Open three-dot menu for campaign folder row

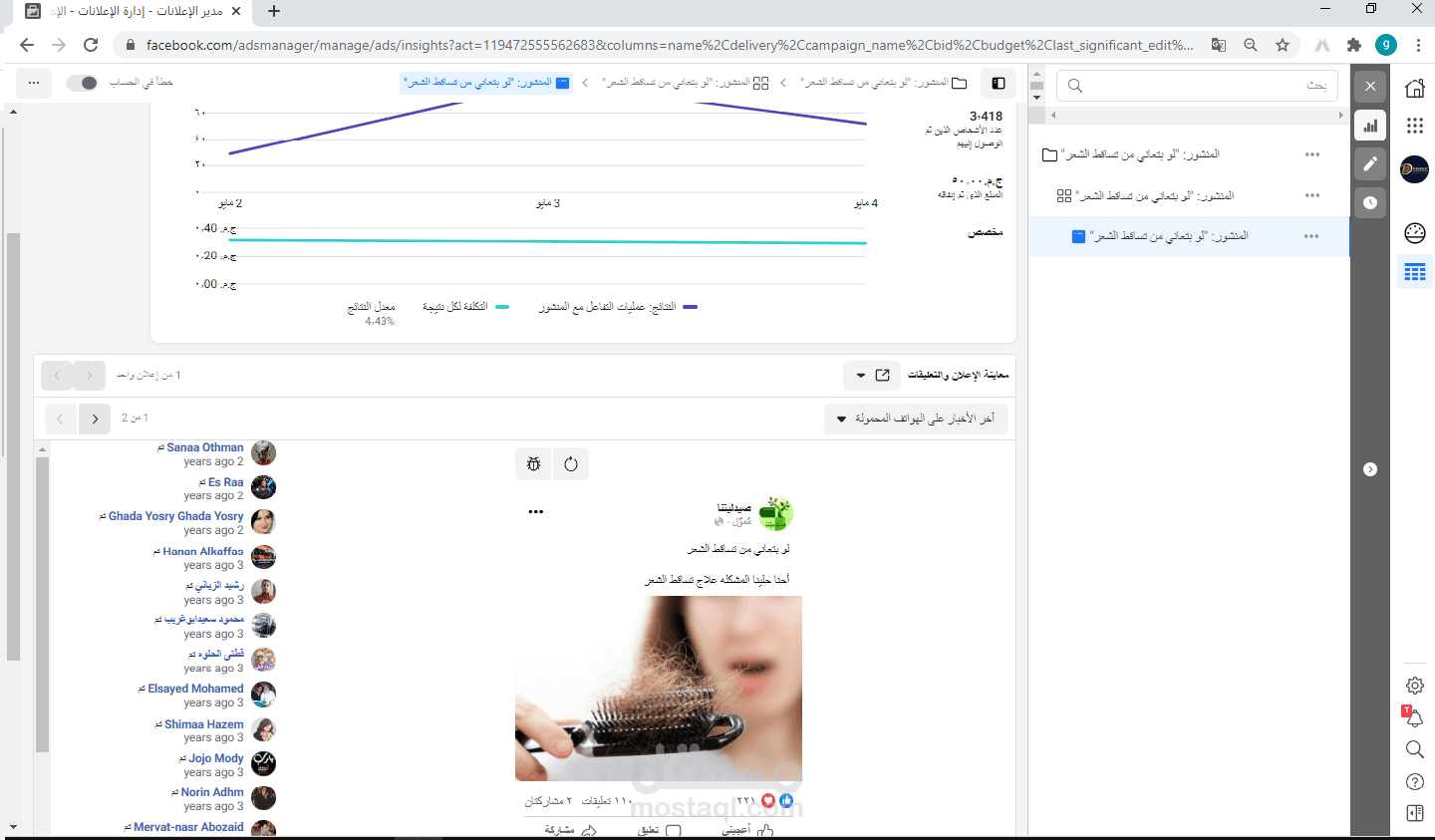(x=1312, y=154)
